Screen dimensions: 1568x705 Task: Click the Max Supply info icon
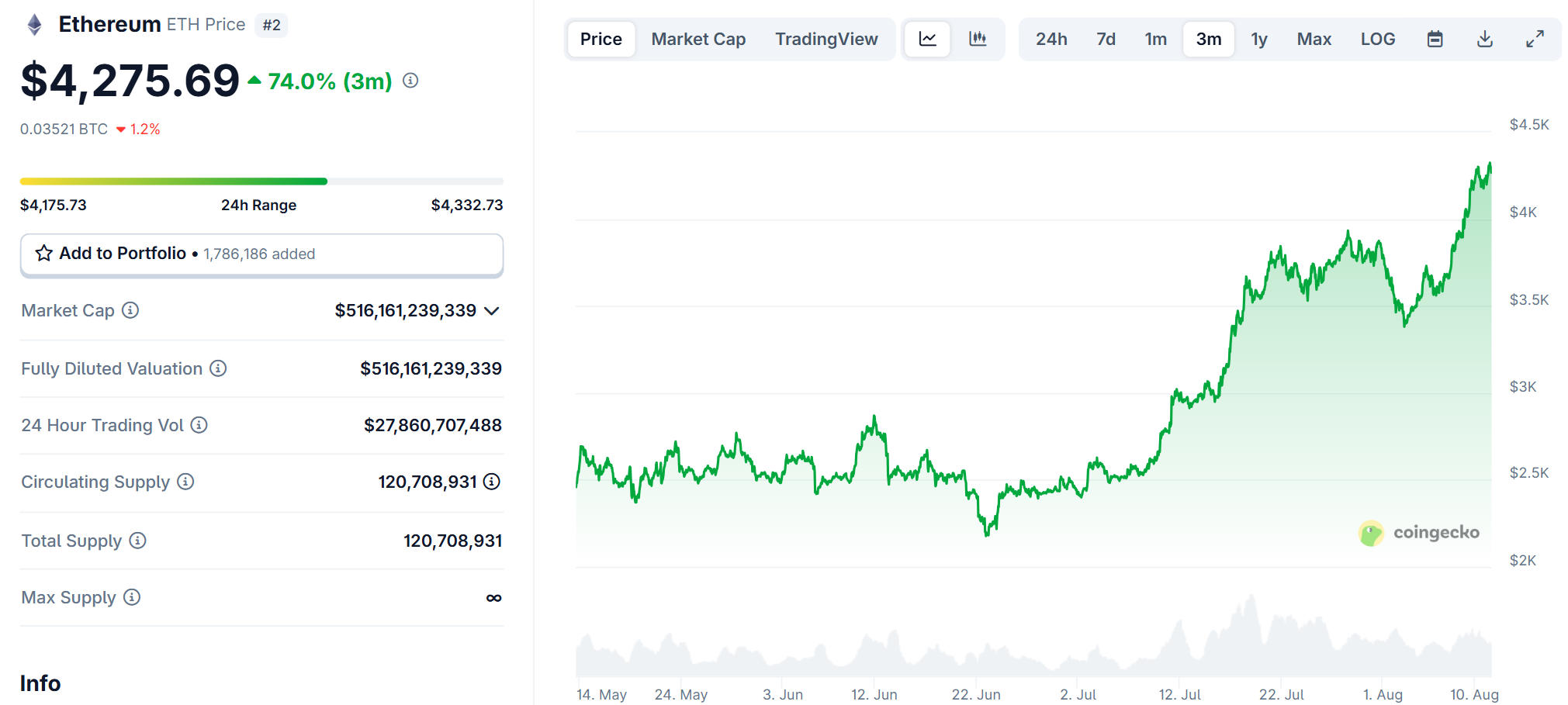pyautogui.click(x=132, y=597)
